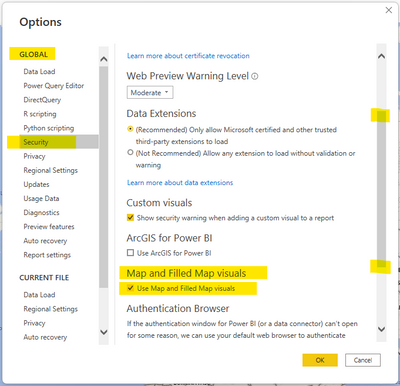This screenshot has width=400, height=386.
Task: Open R scripting options
Action: coord(40,114)
